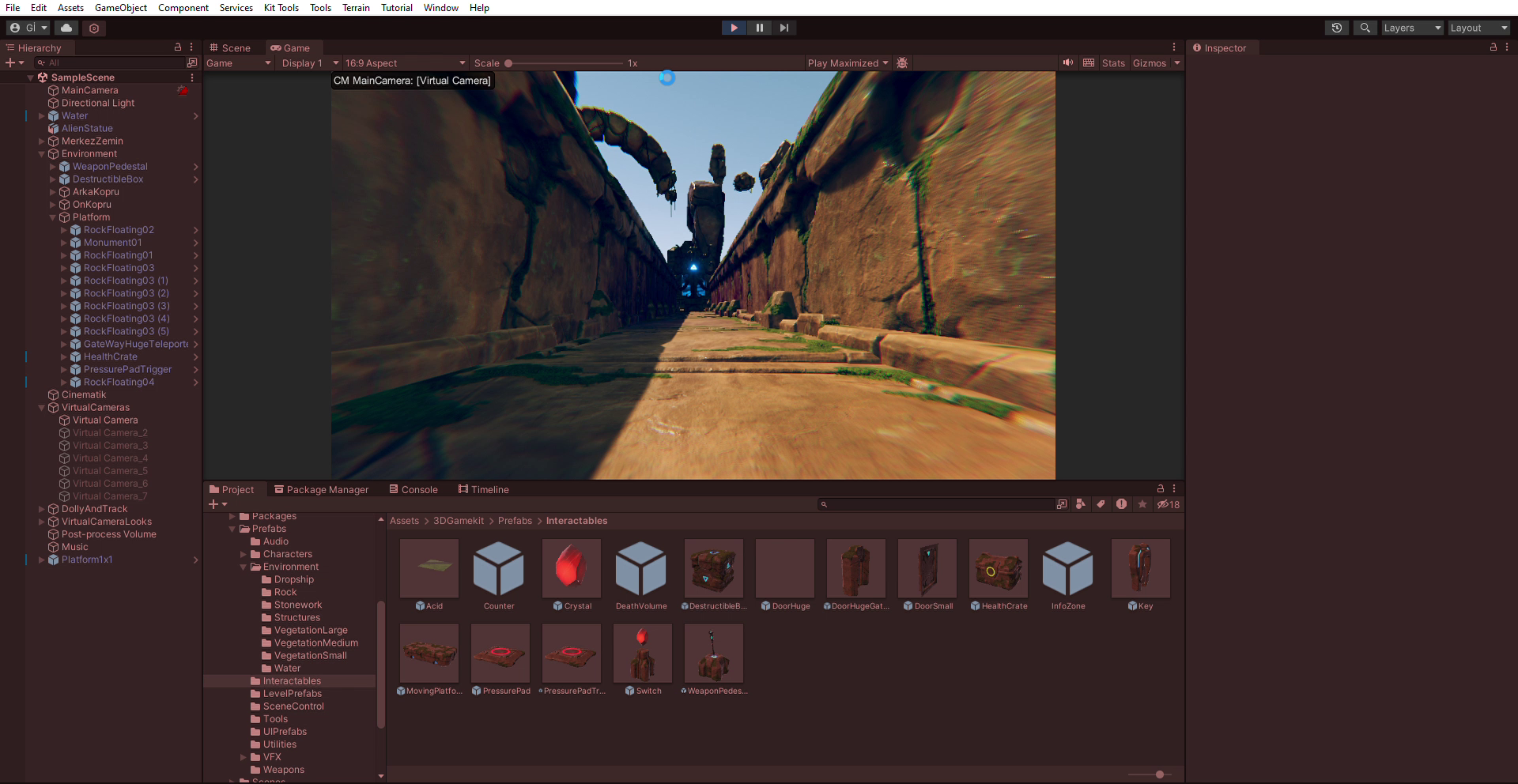Click the Step frame button
The height and width of the screenshot is (784, 1518).
[784, 28]
